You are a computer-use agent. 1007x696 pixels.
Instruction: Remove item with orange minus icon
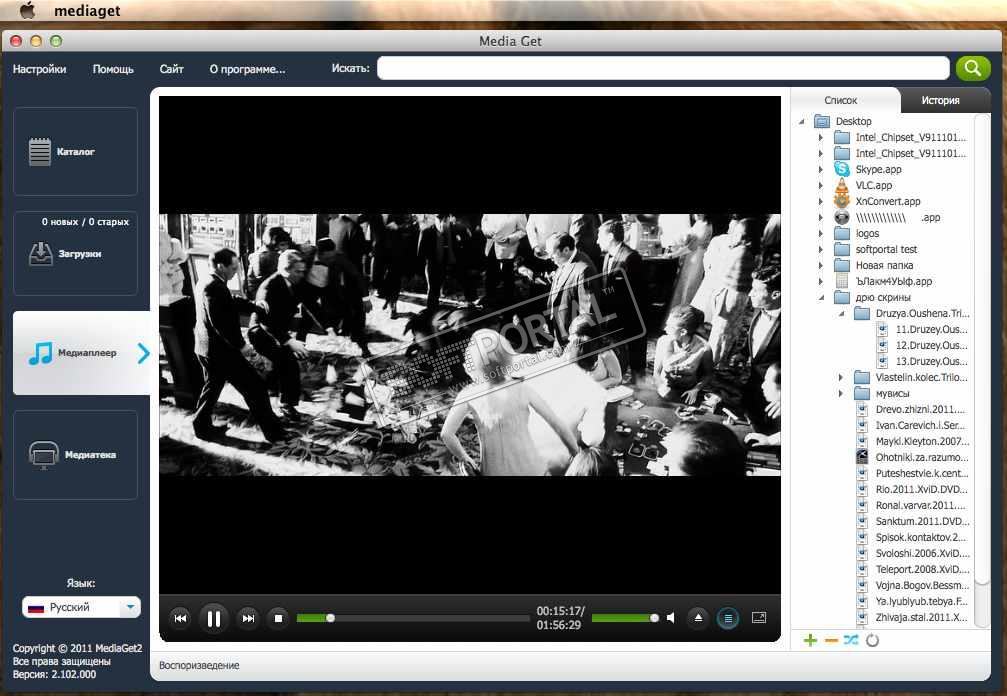coord(831,640)
